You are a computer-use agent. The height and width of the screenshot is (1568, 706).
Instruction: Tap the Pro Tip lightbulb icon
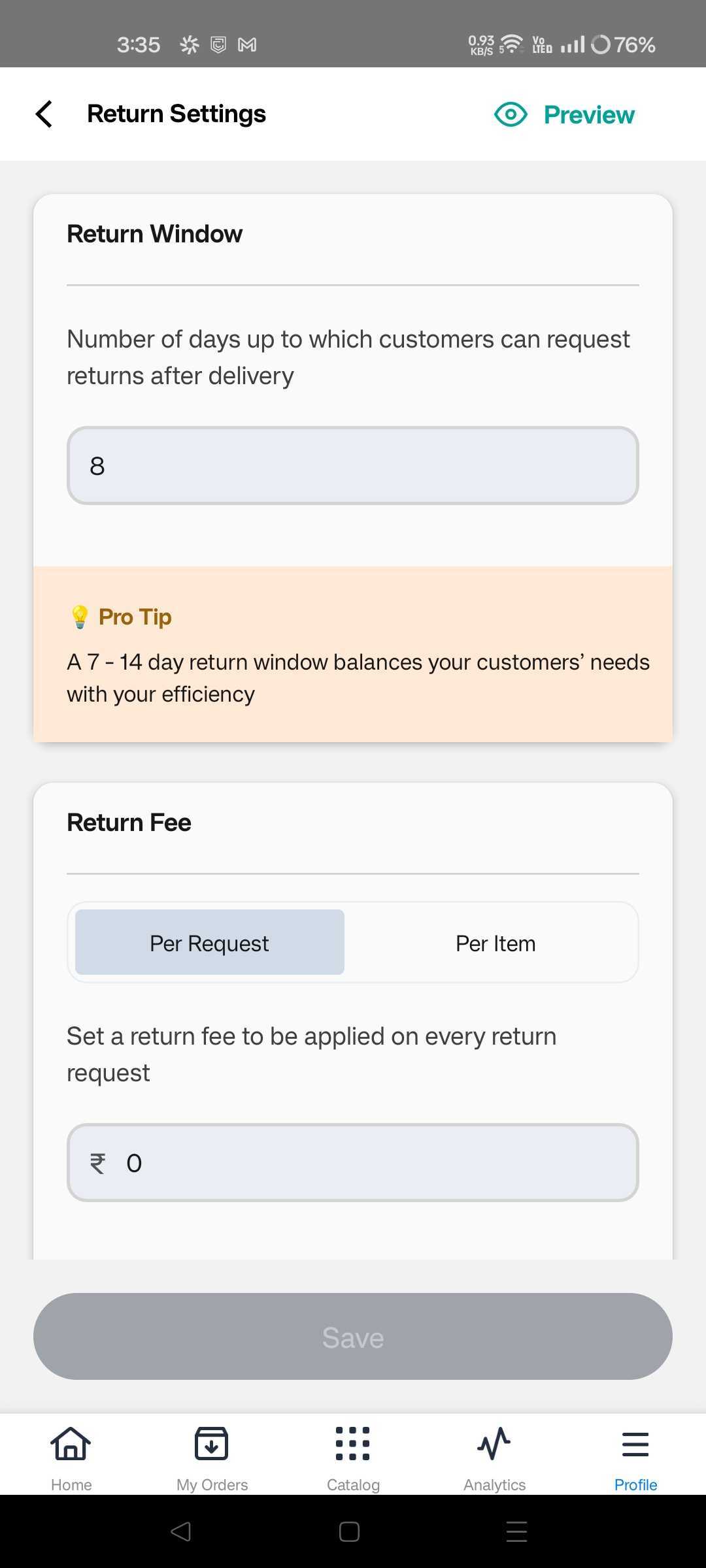(x=80, y=617)
